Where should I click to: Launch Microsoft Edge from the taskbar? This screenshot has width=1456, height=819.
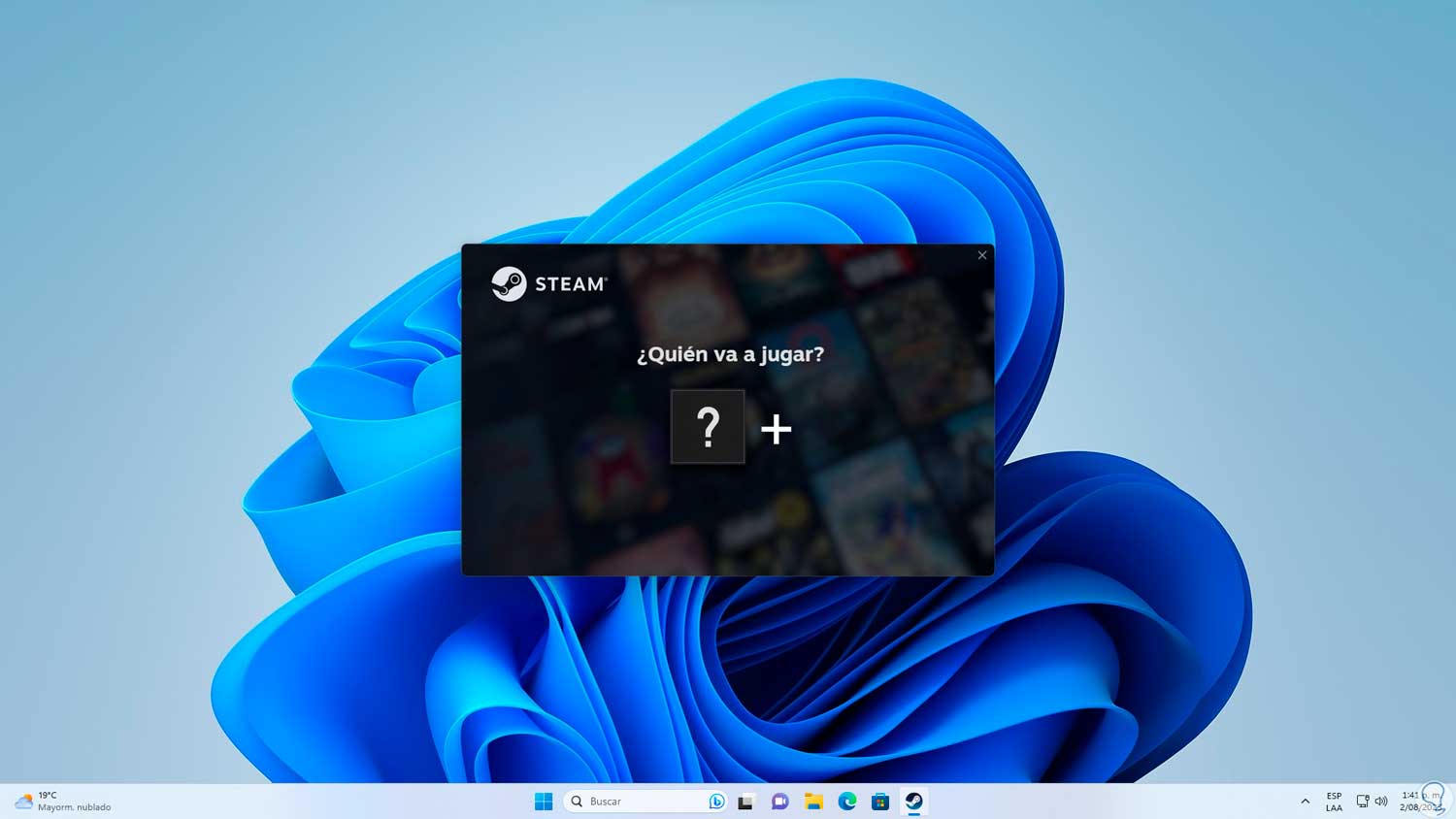847,802
